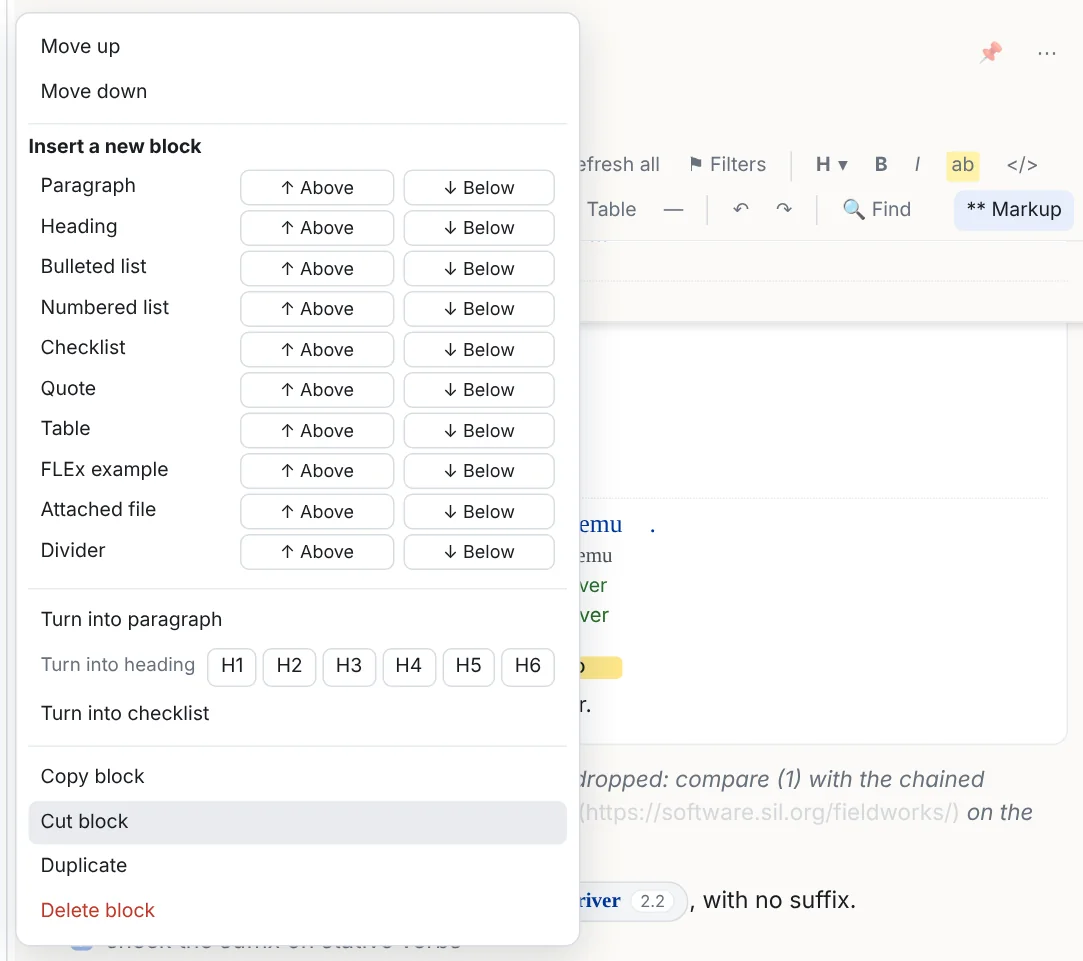The width and height of the screenshot is (1083, 961).
Task: Turn the block into an H6 heading
Action: tap(528, 666)
